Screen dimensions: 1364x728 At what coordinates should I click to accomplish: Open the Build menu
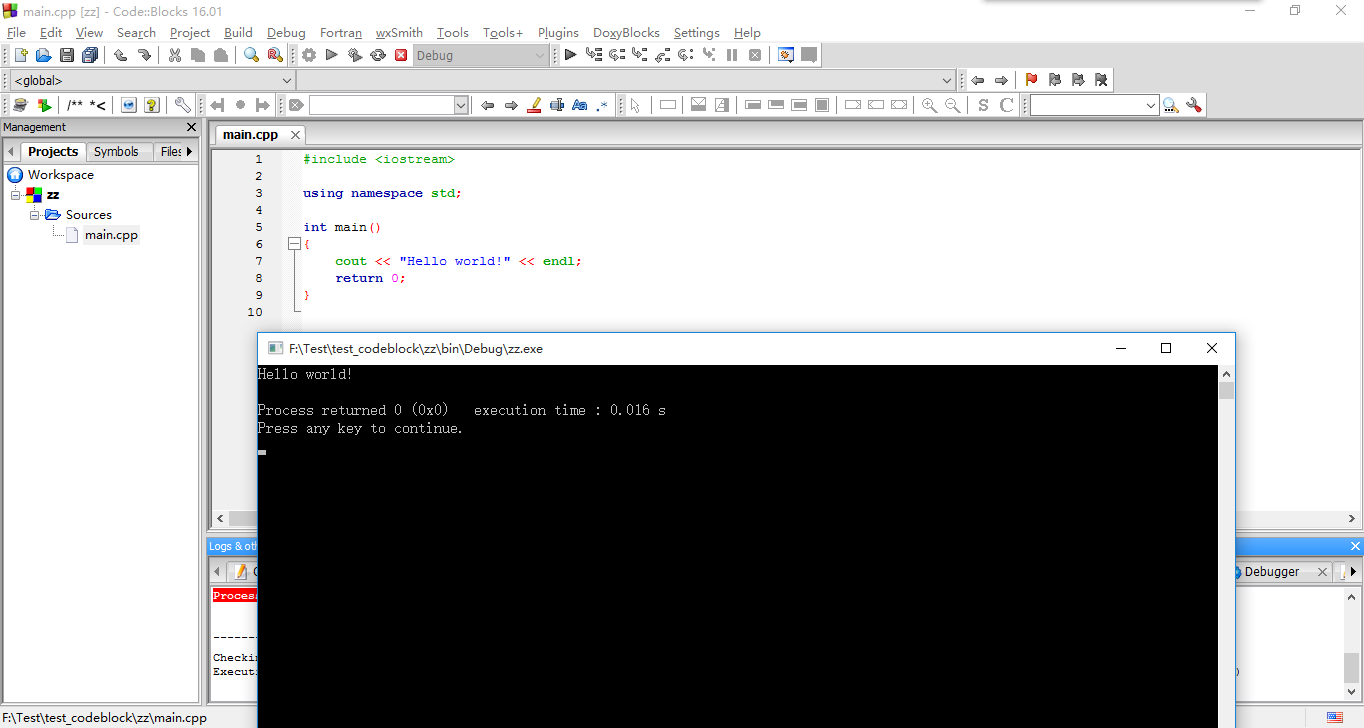238,33
